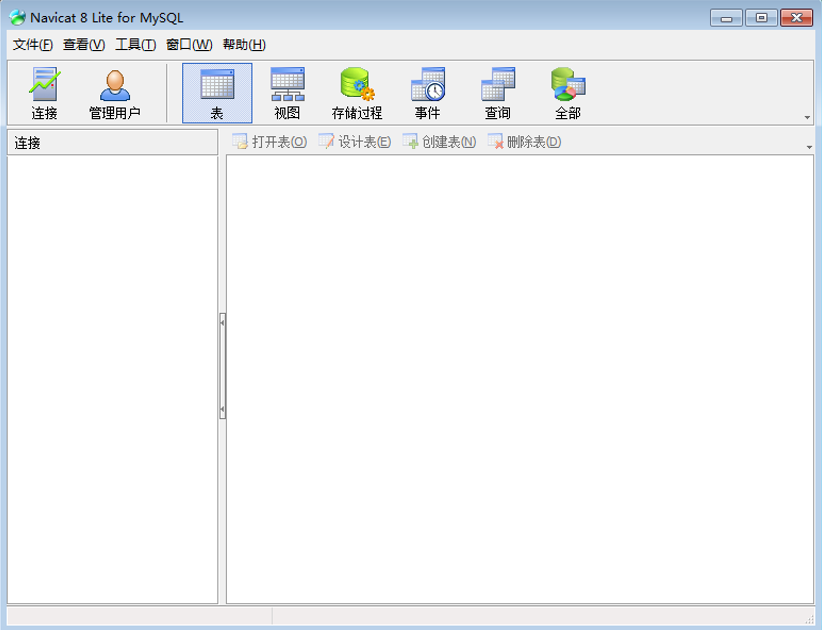Expand main toolbar overflow arrow
The height and width of the screenshot is (630, 822).
click(807, 117)
